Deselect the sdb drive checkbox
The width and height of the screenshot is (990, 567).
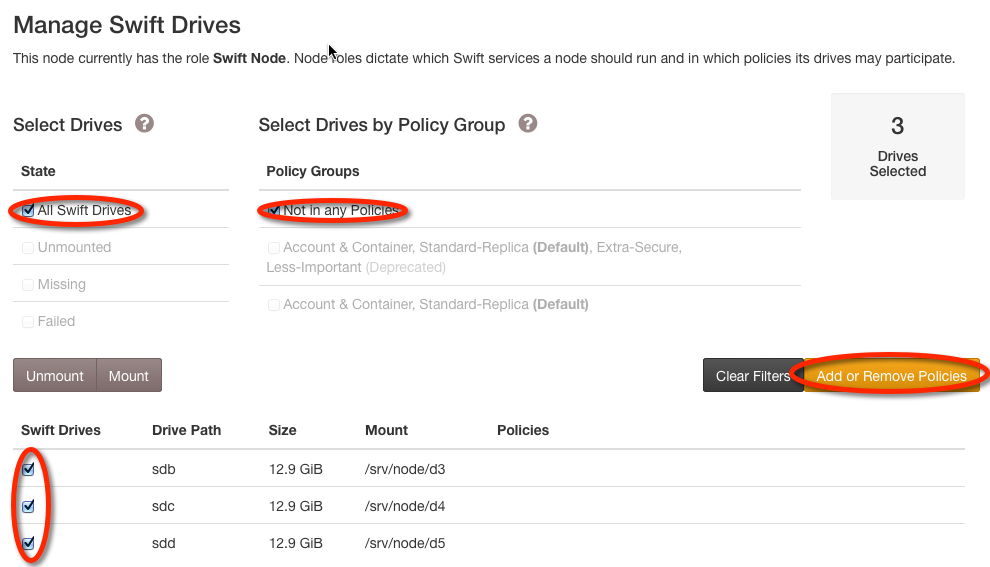tap(28, 469)
